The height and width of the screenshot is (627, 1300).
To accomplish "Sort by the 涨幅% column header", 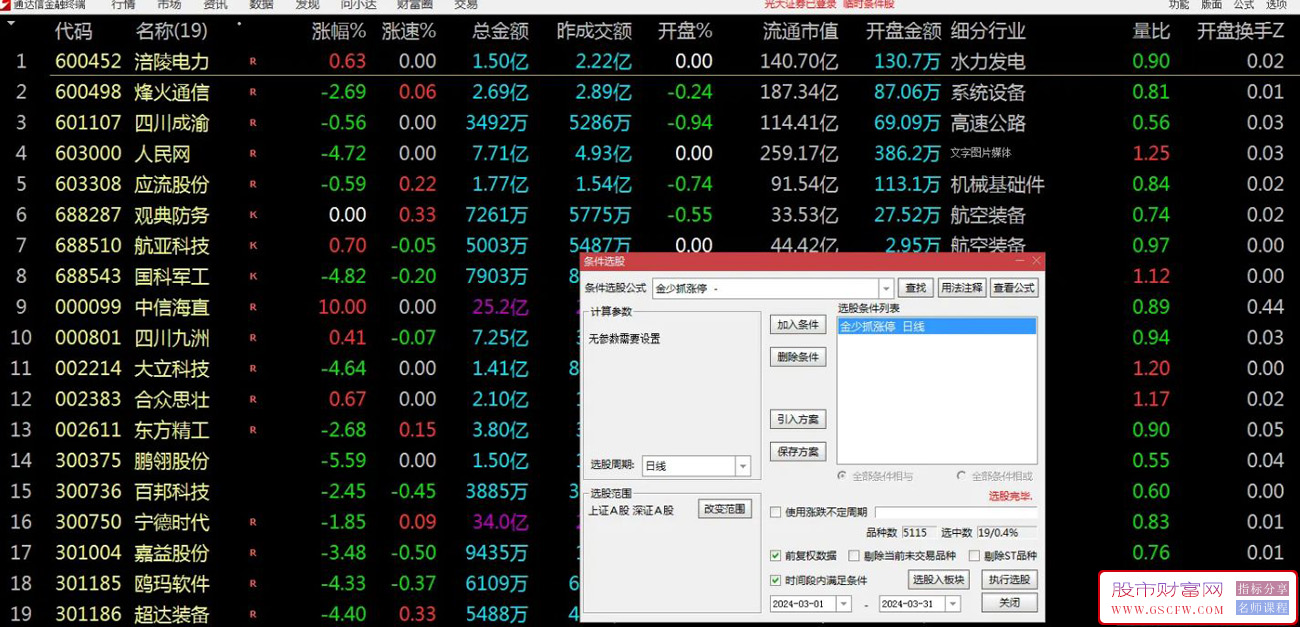I will click(x=339, y=32).
